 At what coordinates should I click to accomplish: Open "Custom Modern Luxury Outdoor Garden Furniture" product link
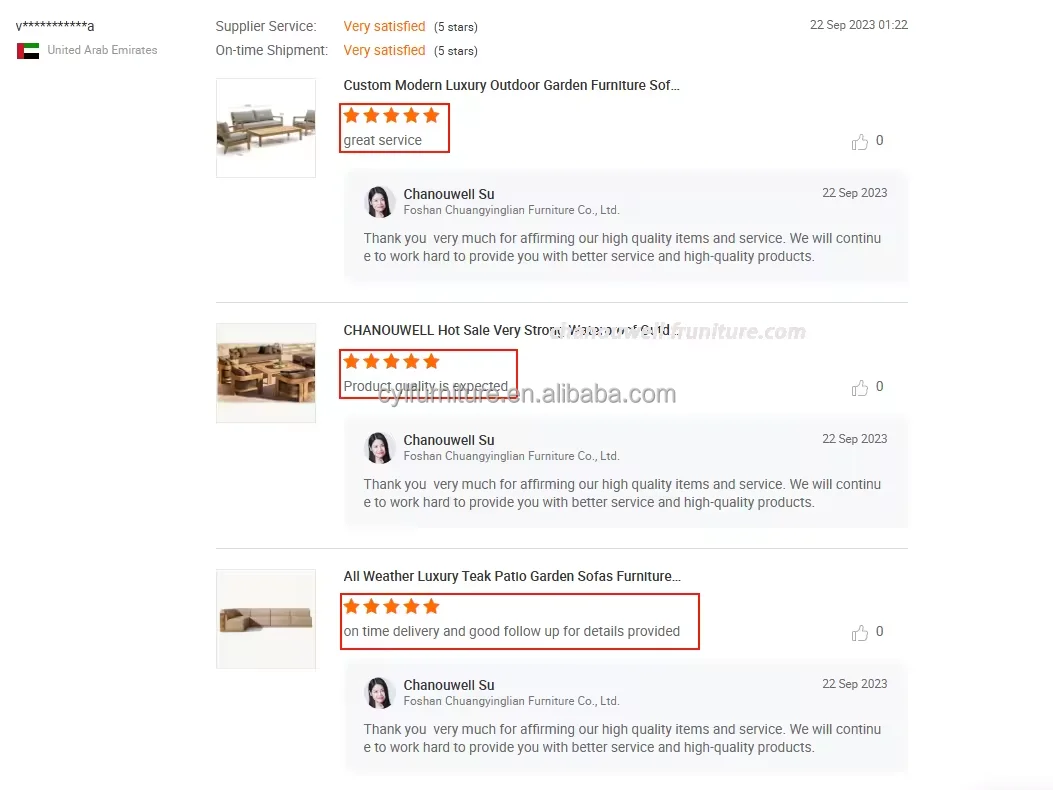[x=511, y=85]
